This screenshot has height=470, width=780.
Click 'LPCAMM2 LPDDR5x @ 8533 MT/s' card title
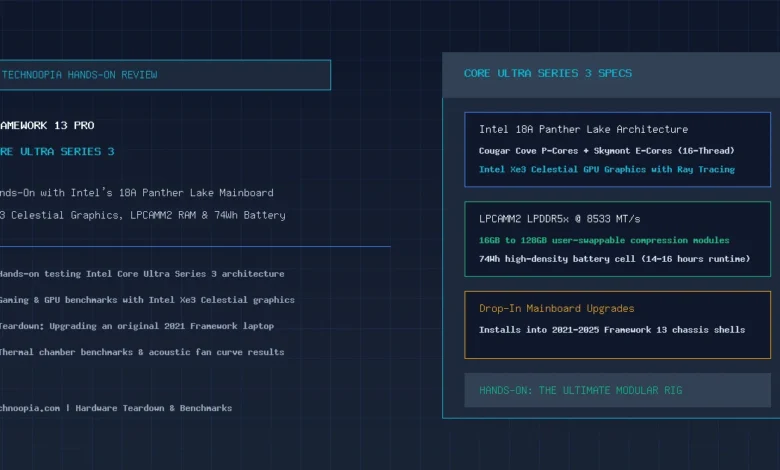(560, 219)
